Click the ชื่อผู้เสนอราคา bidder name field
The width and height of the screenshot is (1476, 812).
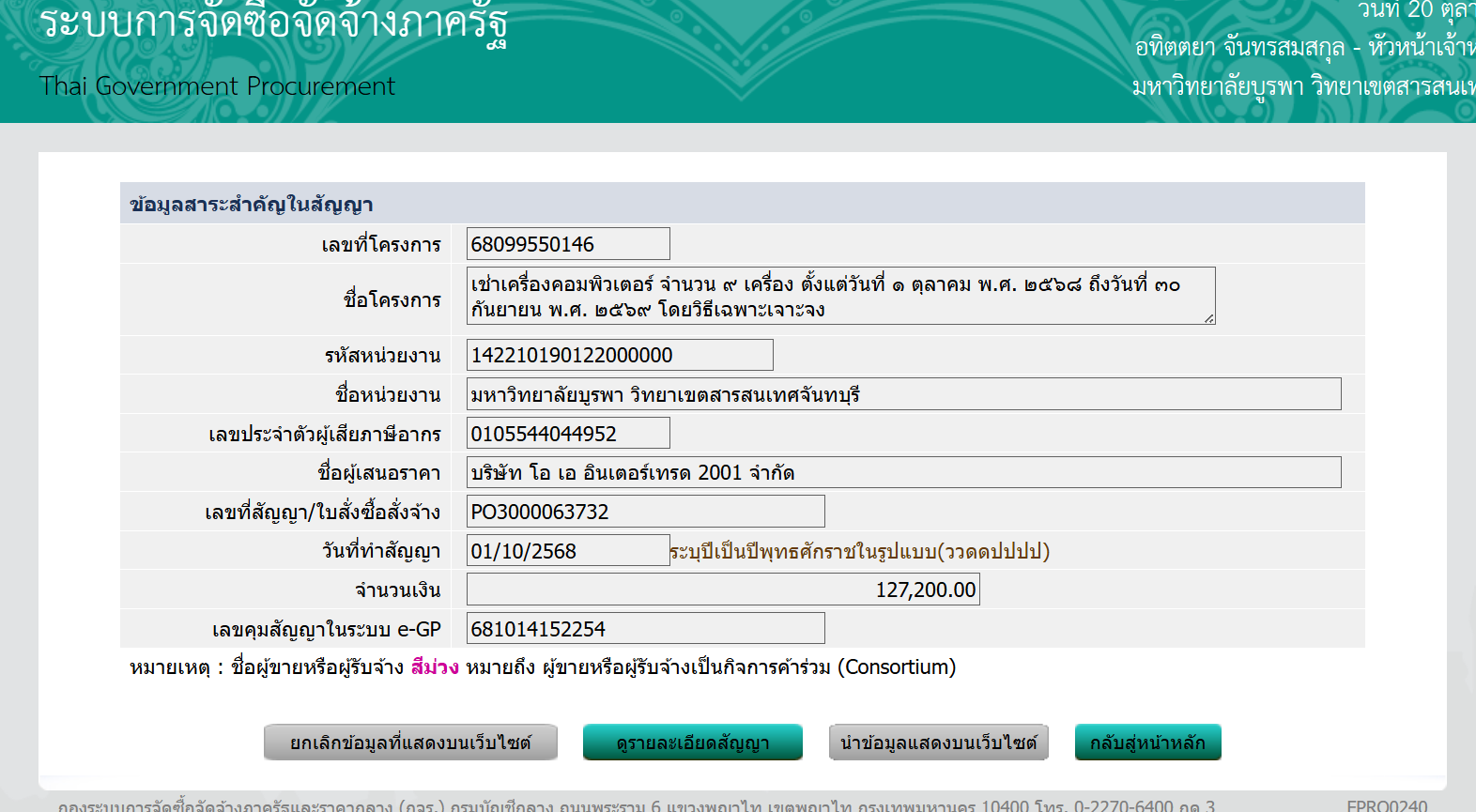click(x=903, y=473)
